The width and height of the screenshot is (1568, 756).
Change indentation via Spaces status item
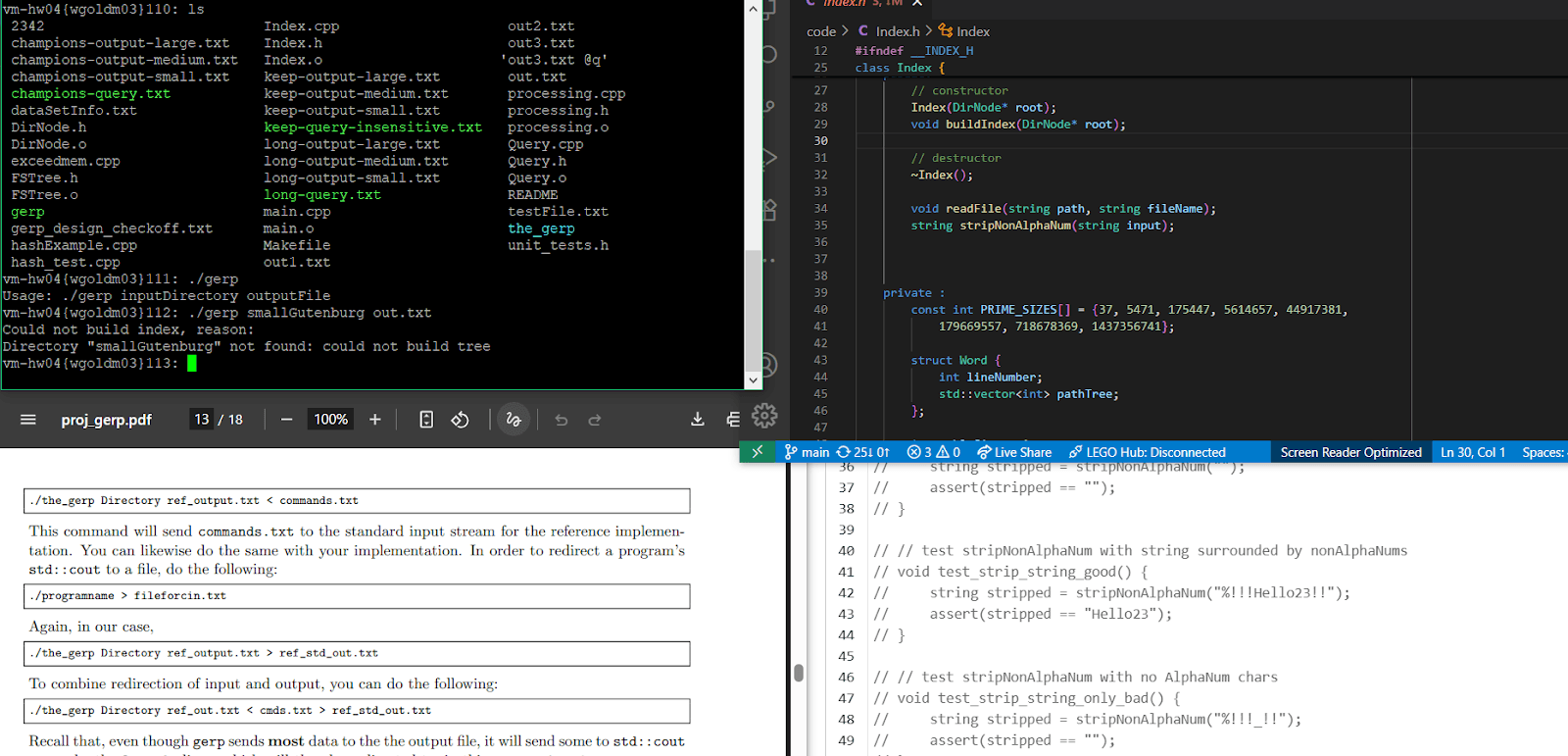click(1543, 452)
